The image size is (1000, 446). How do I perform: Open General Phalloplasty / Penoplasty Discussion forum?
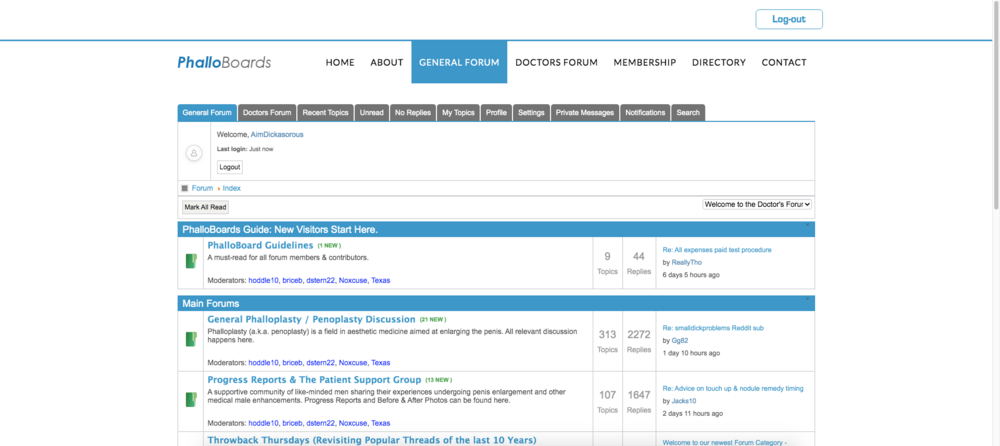(311, 319)
